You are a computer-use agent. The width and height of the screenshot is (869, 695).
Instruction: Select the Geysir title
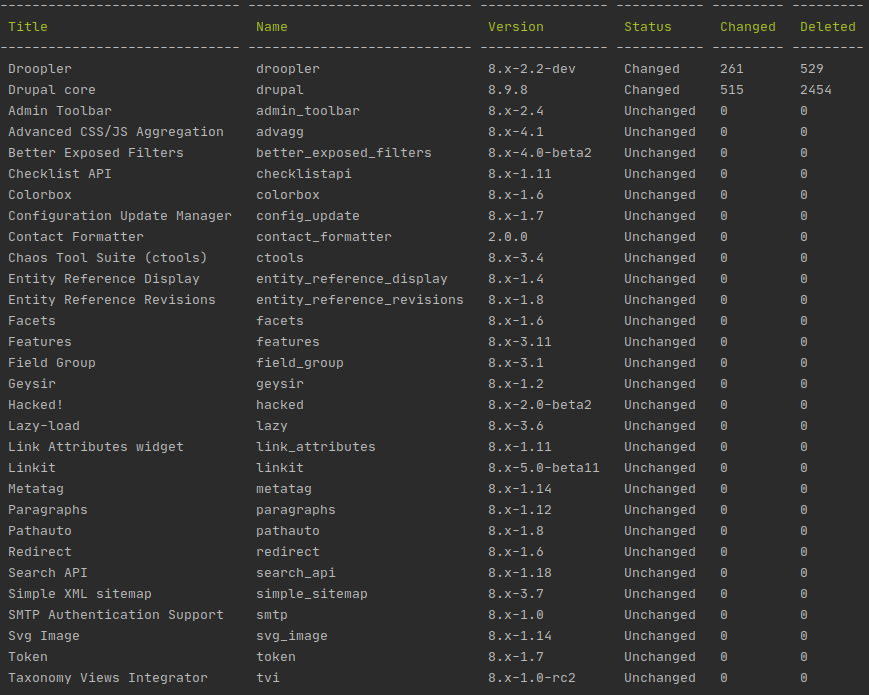pos(32,385)
